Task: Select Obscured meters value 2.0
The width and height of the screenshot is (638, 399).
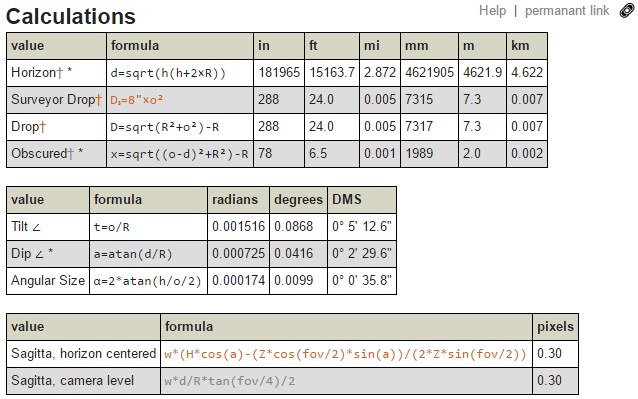Action: click(472, 154)
